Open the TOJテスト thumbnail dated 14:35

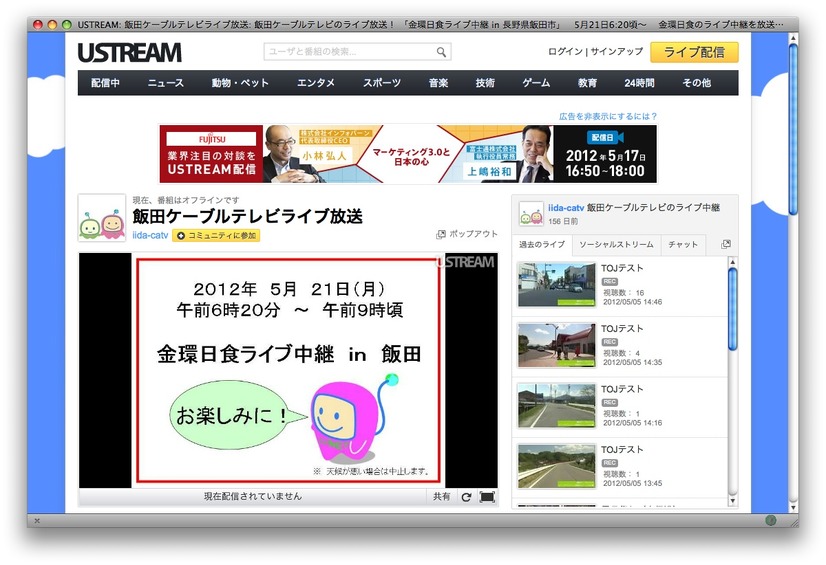pos(556,345)
